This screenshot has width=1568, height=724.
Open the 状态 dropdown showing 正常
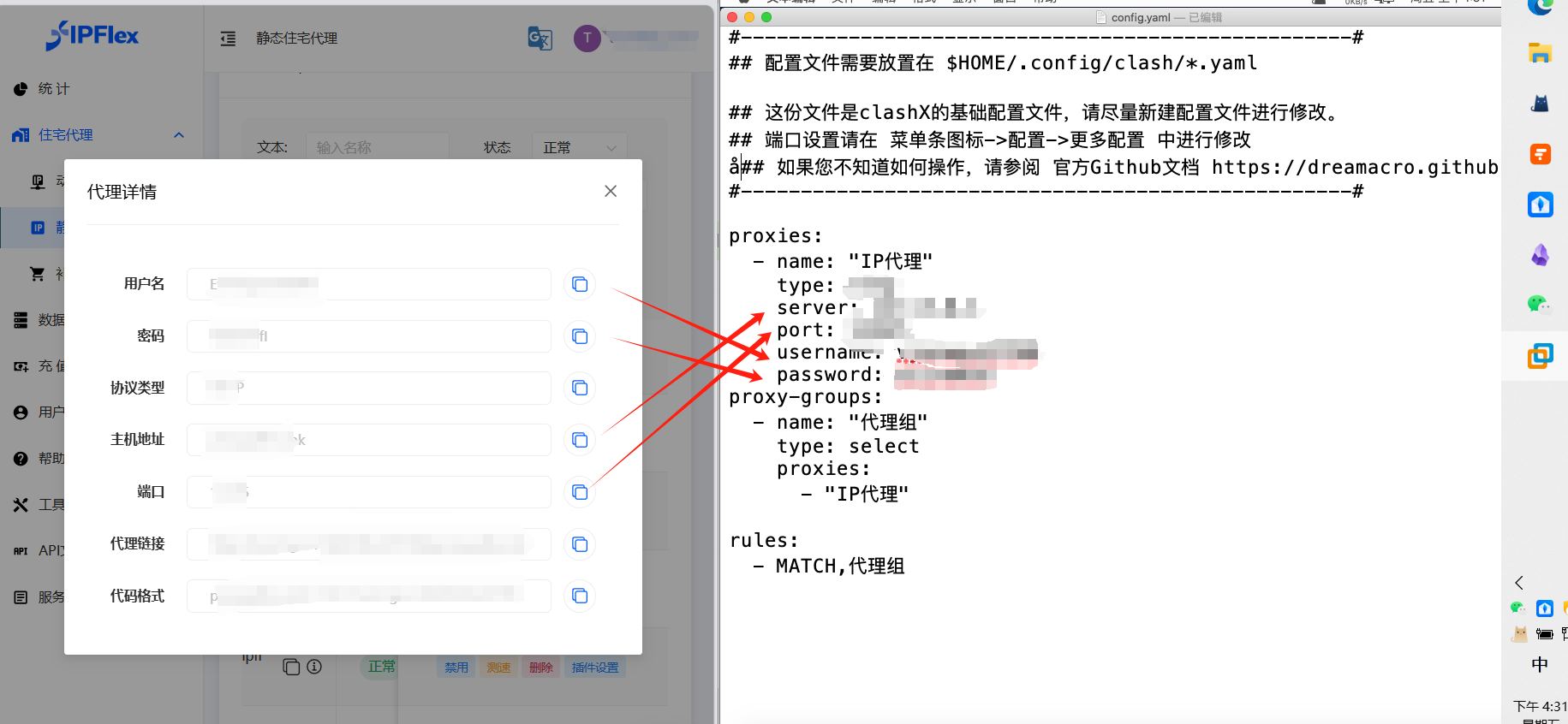coord(579,147)
